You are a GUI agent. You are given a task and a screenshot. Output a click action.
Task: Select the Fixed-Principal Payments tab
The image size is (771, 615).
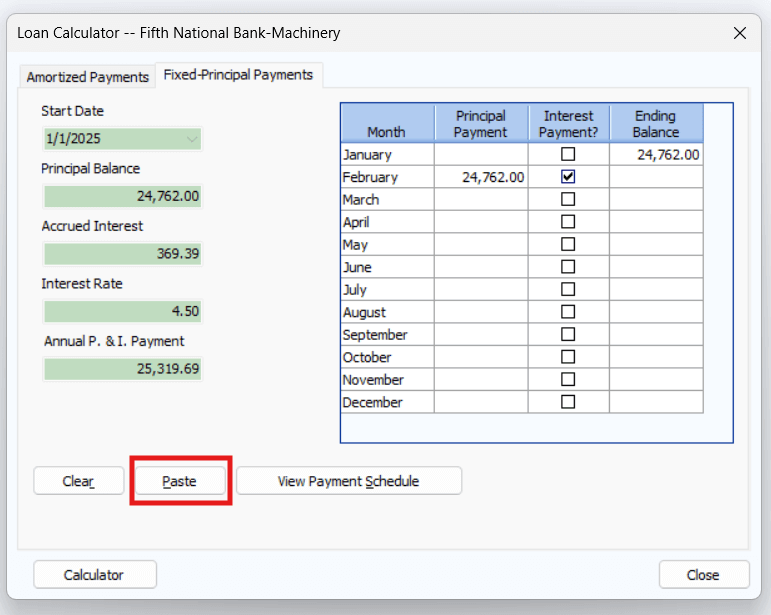pyautogui.click(x=238, y=75)
